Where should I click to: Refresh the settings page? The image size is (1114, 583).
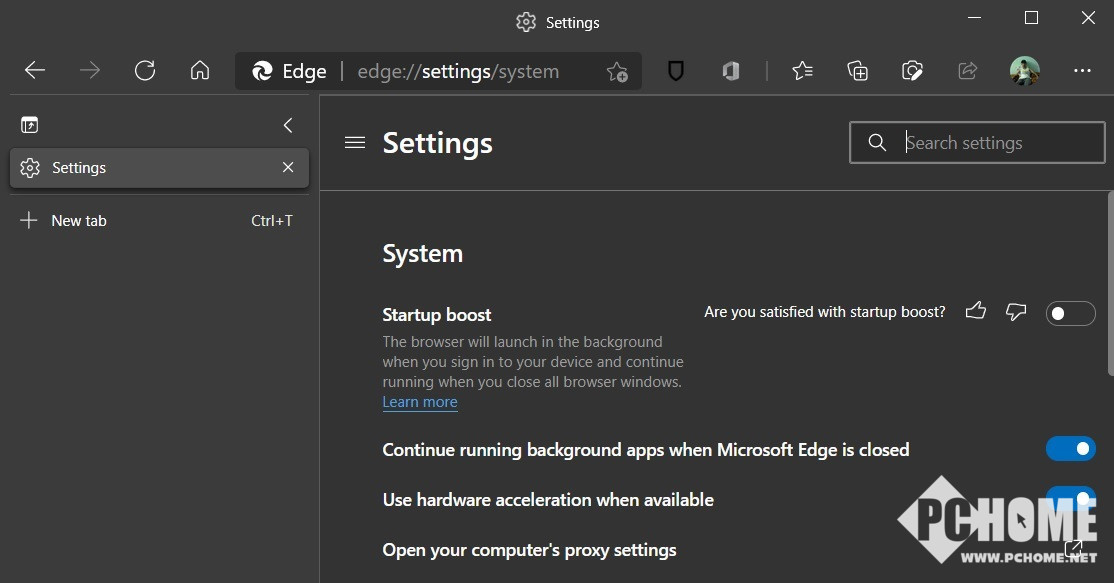tap(145, 70)
